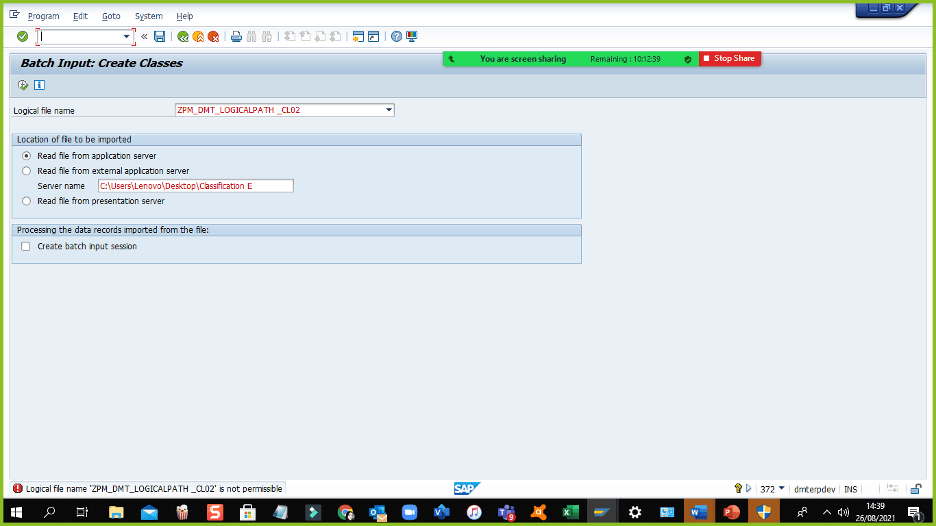Expand the Logical file name dropdown
The width and height of the screenshot is (936, 526).
coord(388,110)
